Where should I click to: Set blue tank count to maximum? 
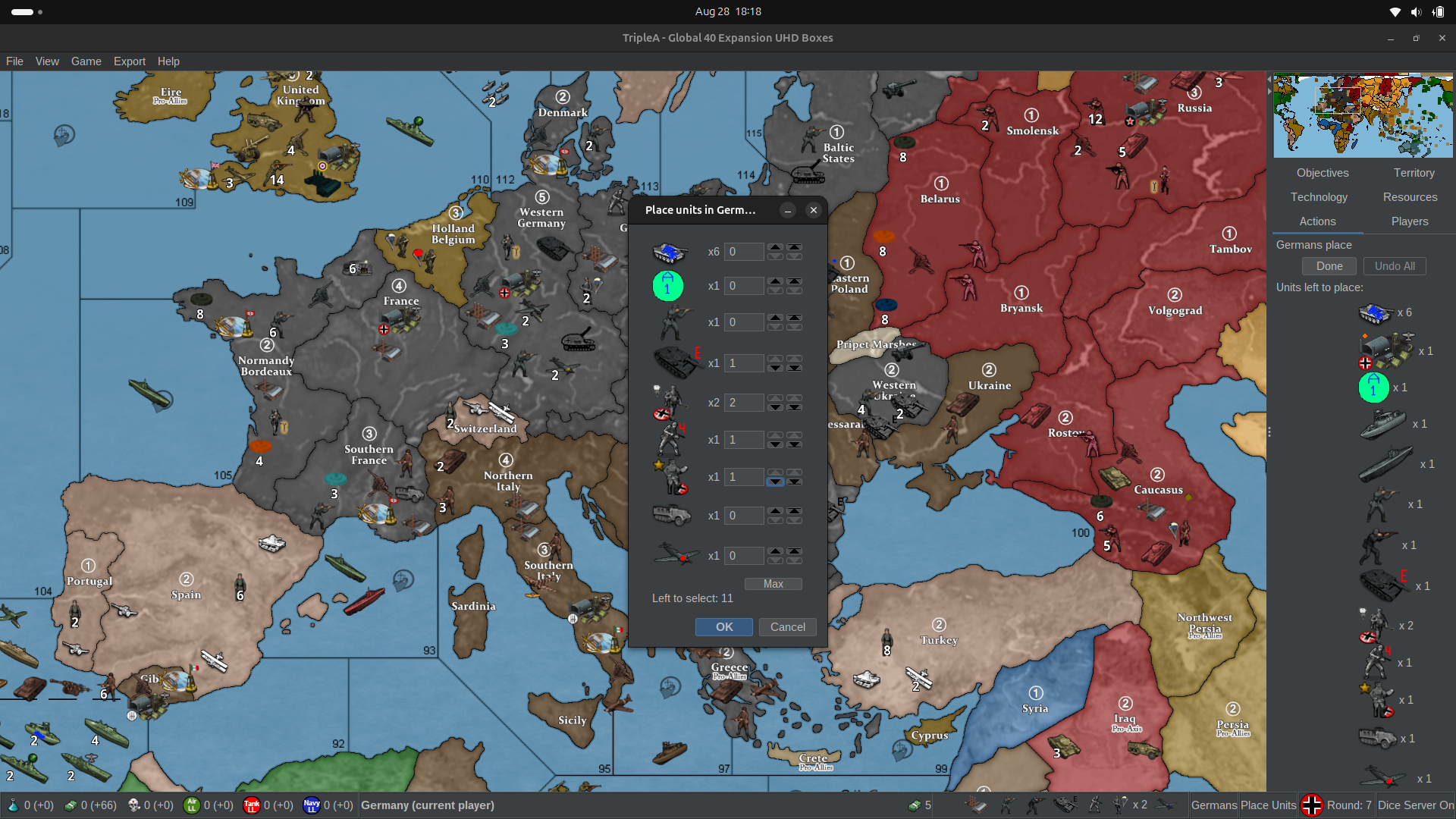(x=794, y=247)
